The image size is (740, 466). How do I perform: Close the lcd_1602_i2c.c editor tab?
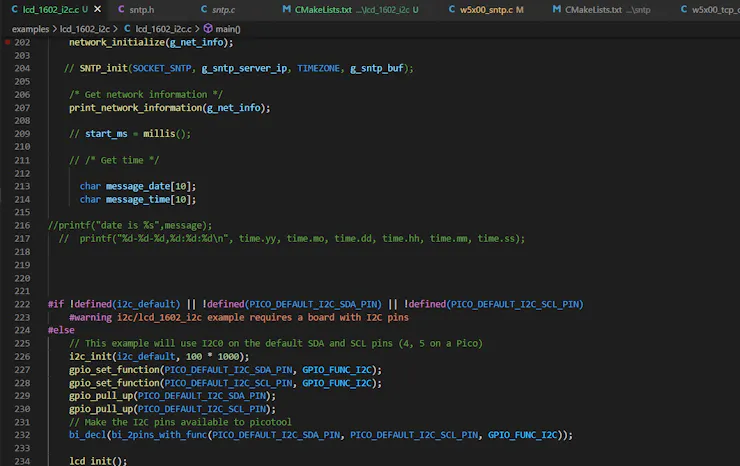click(x=97, y=9)
